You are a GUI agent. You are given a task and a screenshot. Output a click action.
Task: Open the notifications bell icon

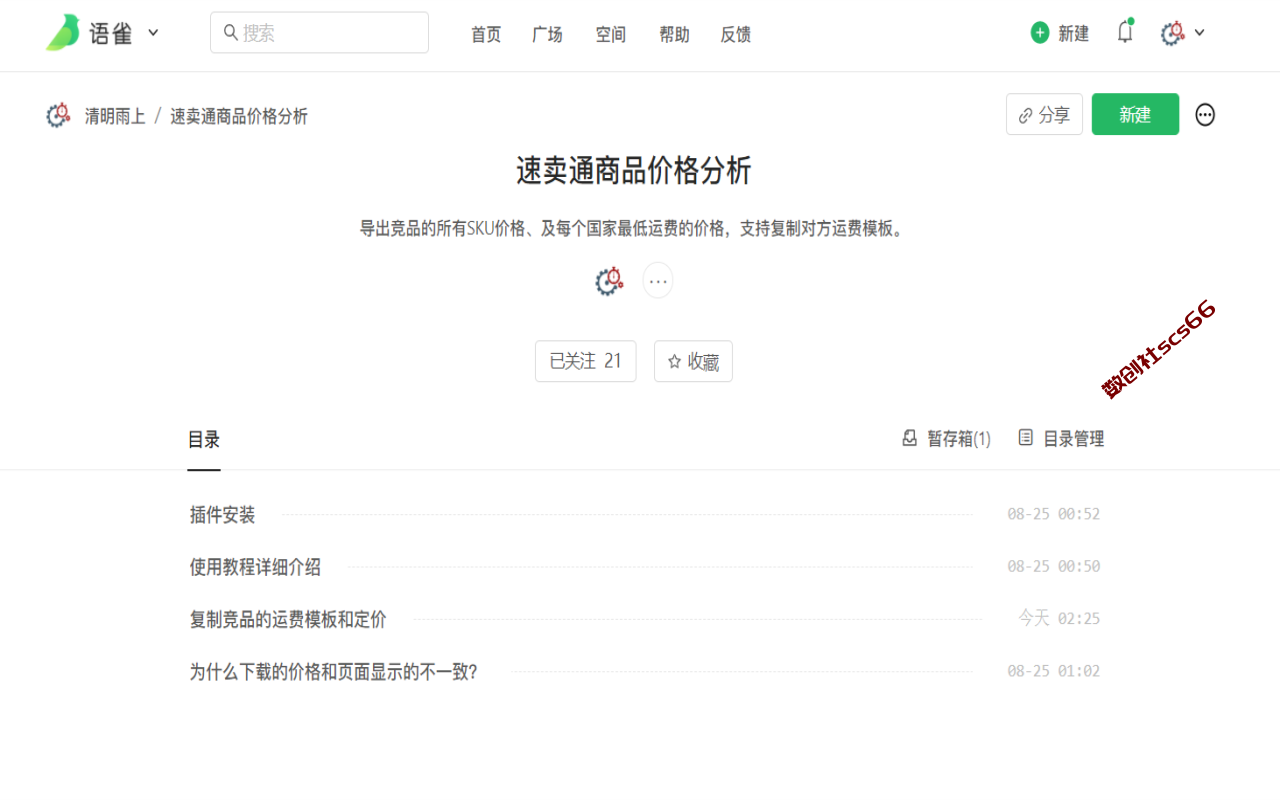click(x=1125, y=32)
